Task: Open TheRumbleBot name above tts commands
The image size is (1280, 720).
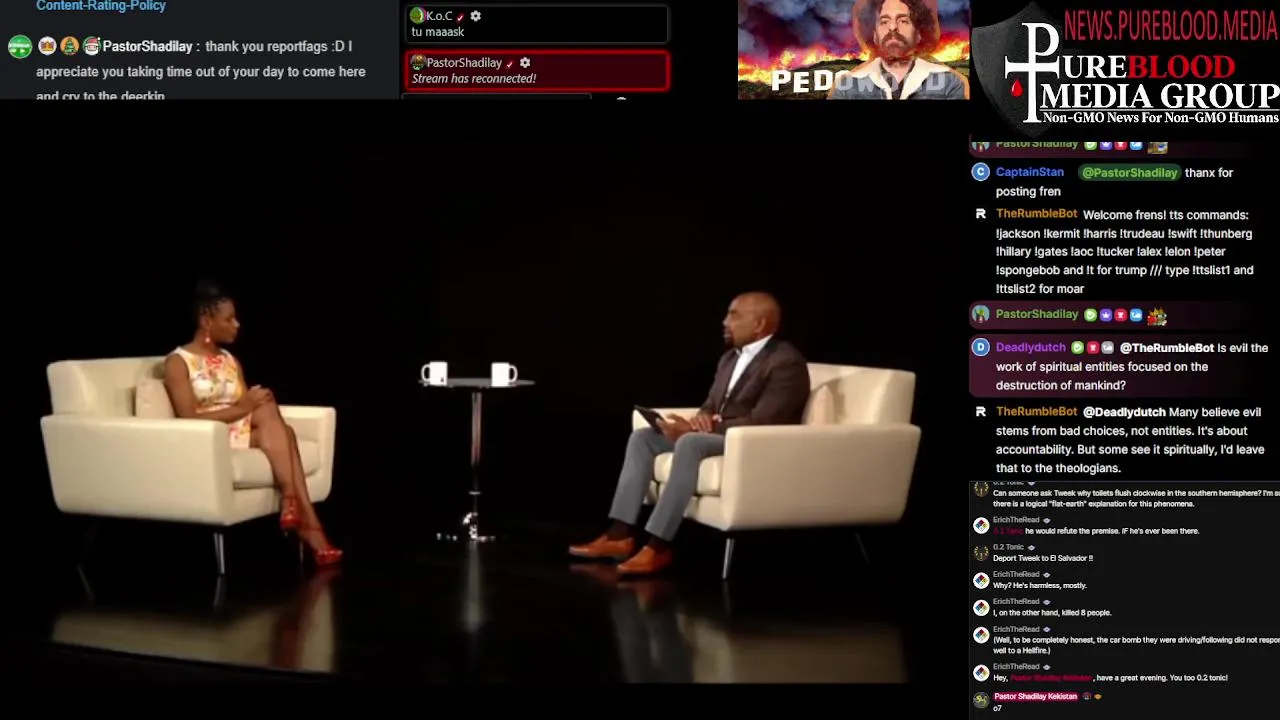Action: 1036,214
